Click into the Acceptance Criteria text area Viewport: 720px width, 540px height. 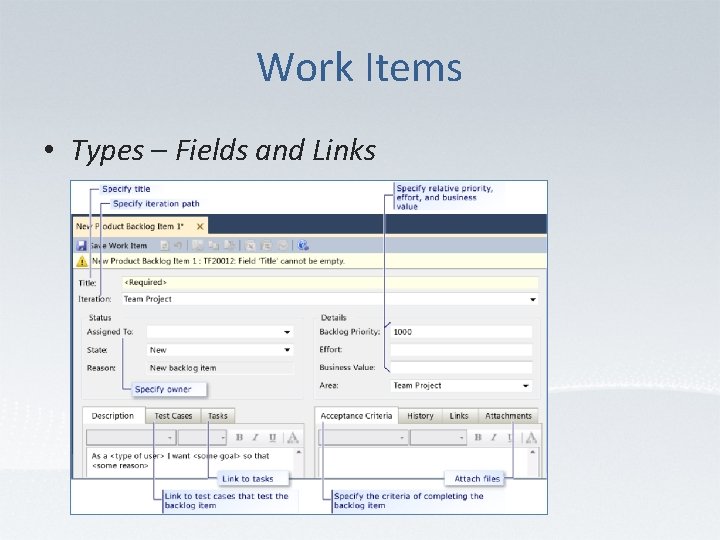click(x=423, y=462)
